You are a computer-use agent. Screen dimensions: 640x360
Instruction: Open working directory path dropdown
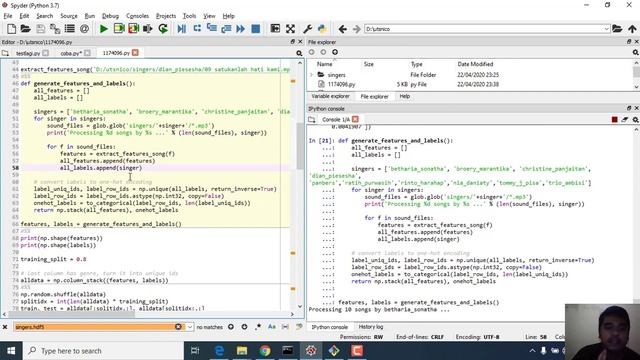[606, 29]
